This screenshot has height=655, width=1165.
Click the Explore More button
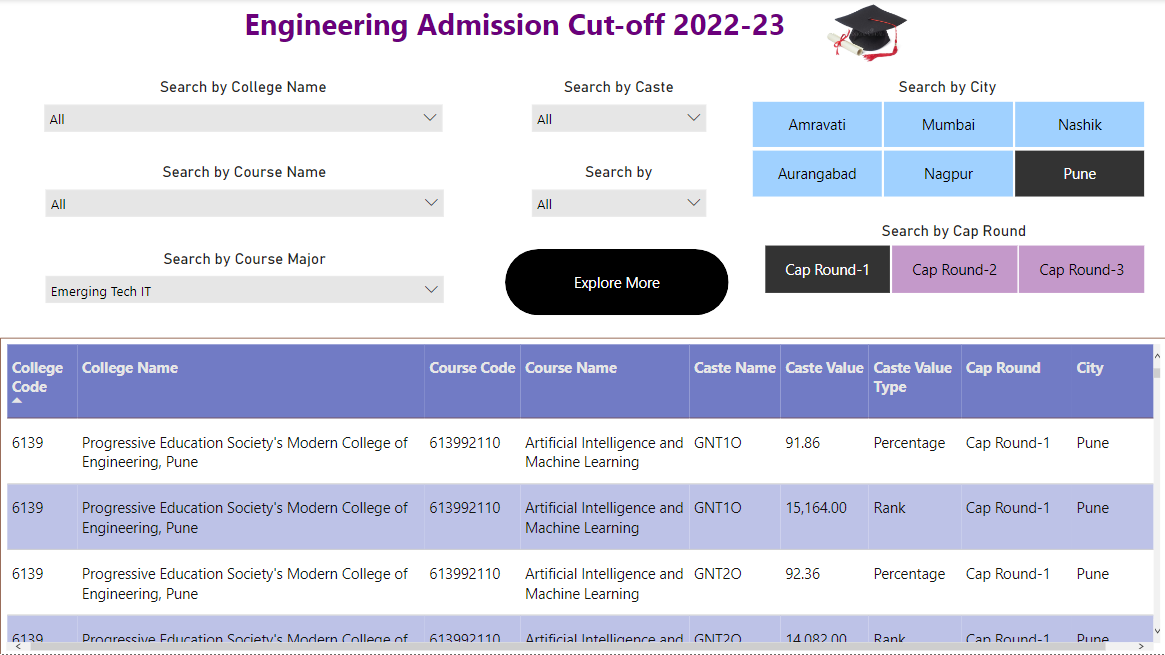[x=616, y=282]
